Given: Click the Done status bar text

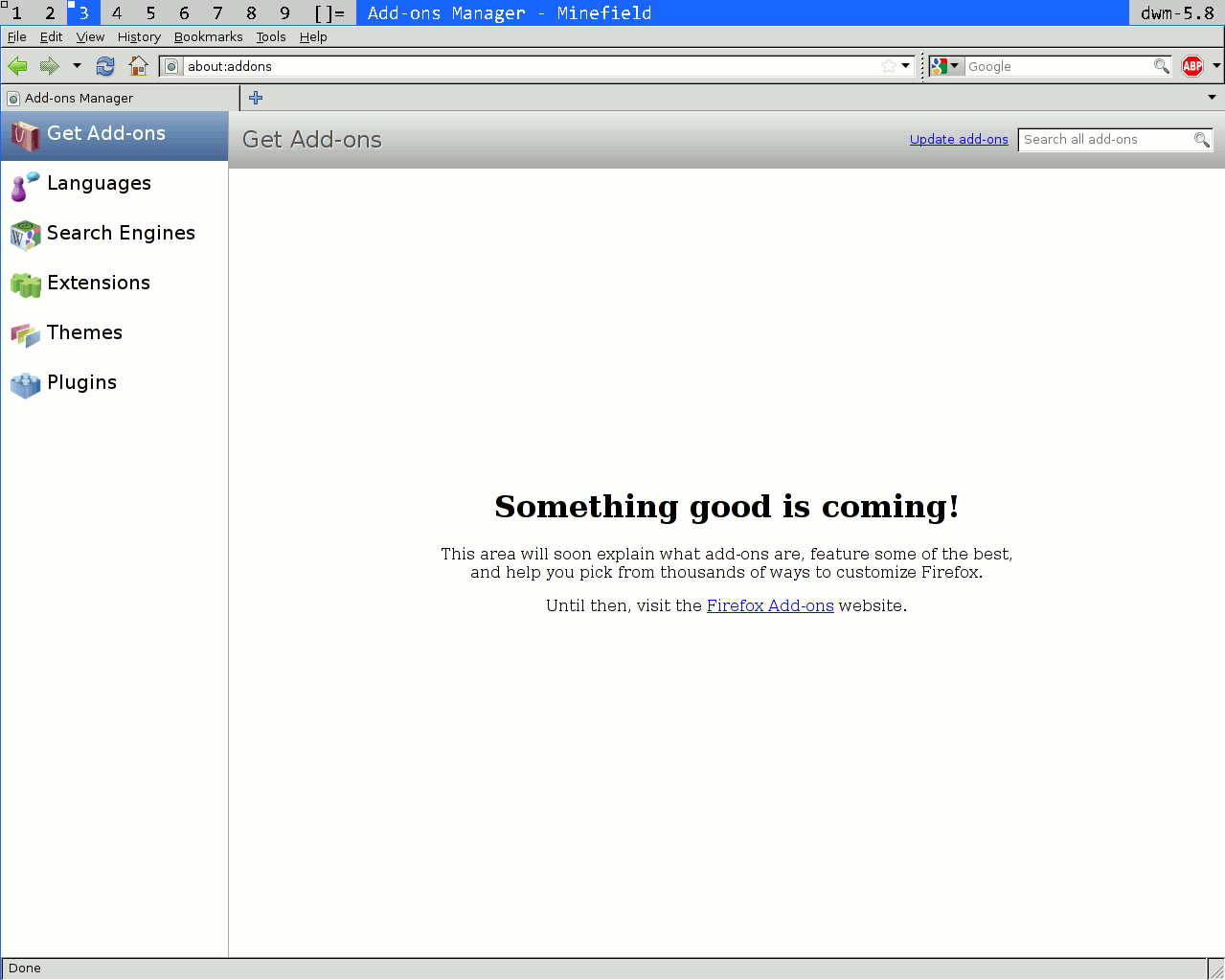Looking at the screenshot, I should (25, 968).
